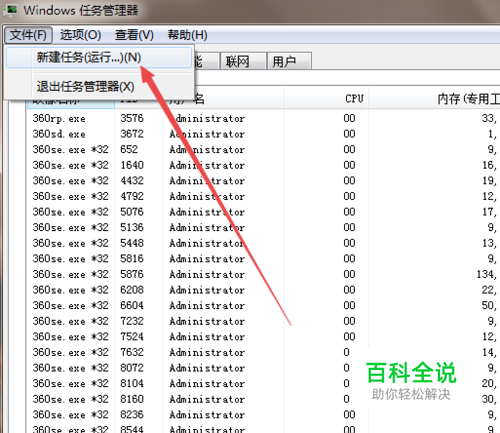Switch to the 联网 tab
The image size is (500, 433).
[243, 61]
